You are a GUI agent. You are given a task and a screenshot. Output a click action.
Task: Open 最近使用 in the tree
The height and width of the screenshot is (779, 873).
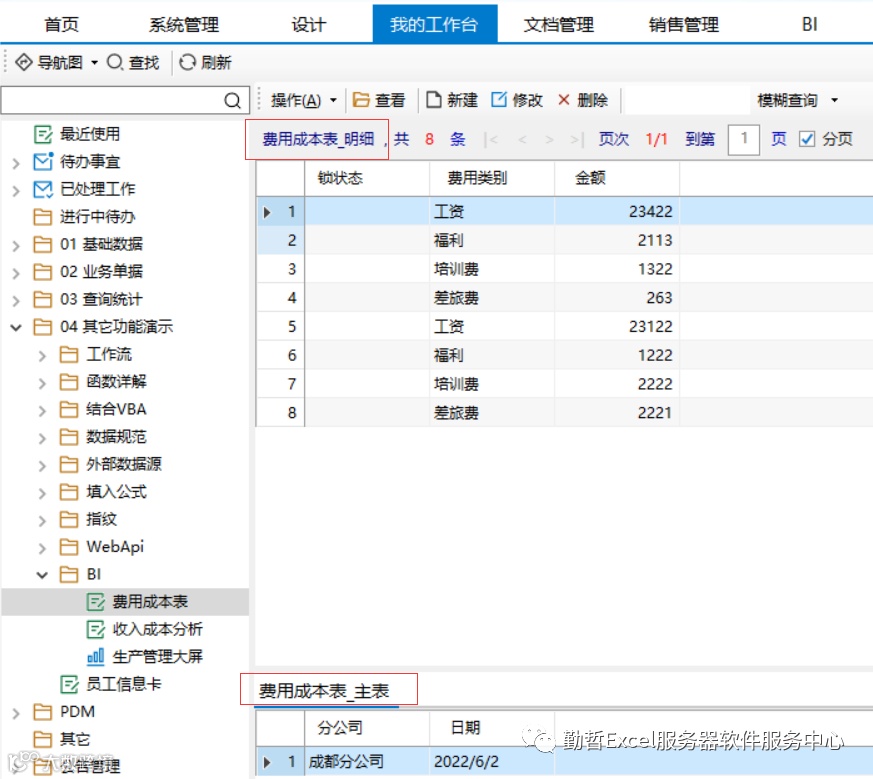(x=89, y=134)
